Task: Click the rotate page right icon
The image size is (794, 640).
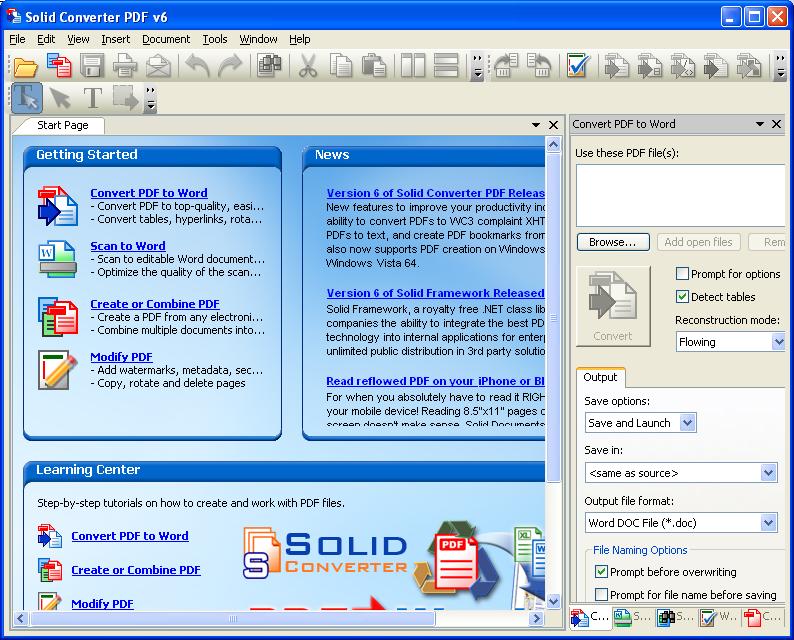Action: (539, 66)
